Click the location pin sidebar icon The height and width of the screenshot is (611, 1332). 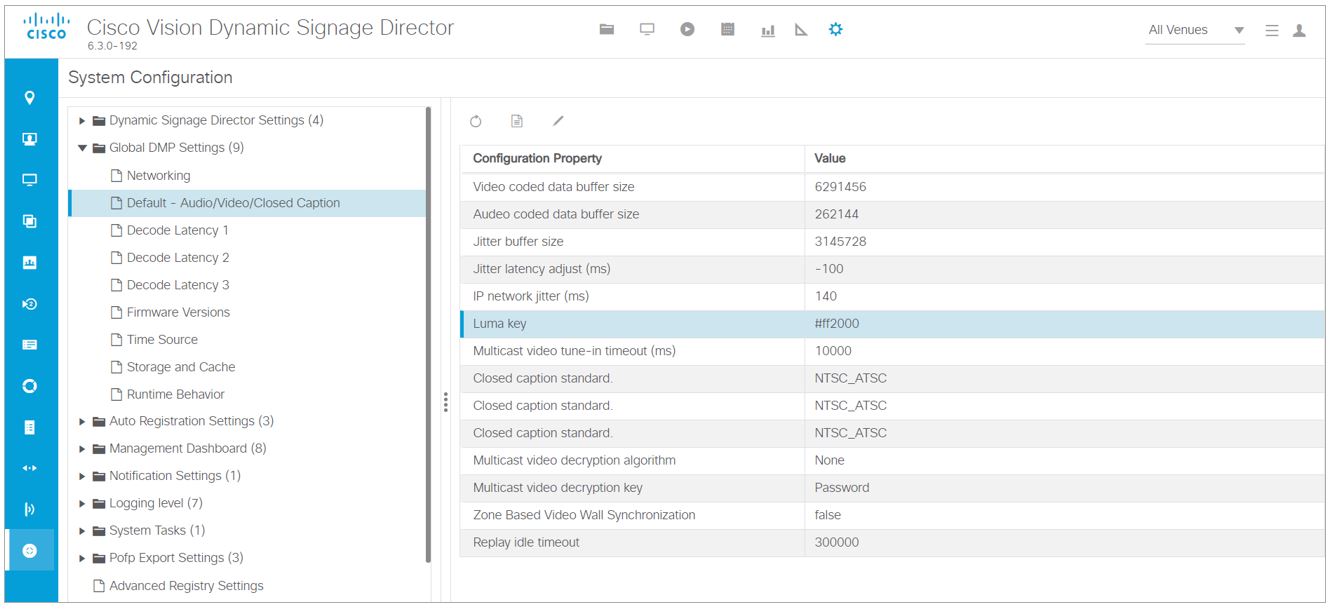click(x=30, y=98)
